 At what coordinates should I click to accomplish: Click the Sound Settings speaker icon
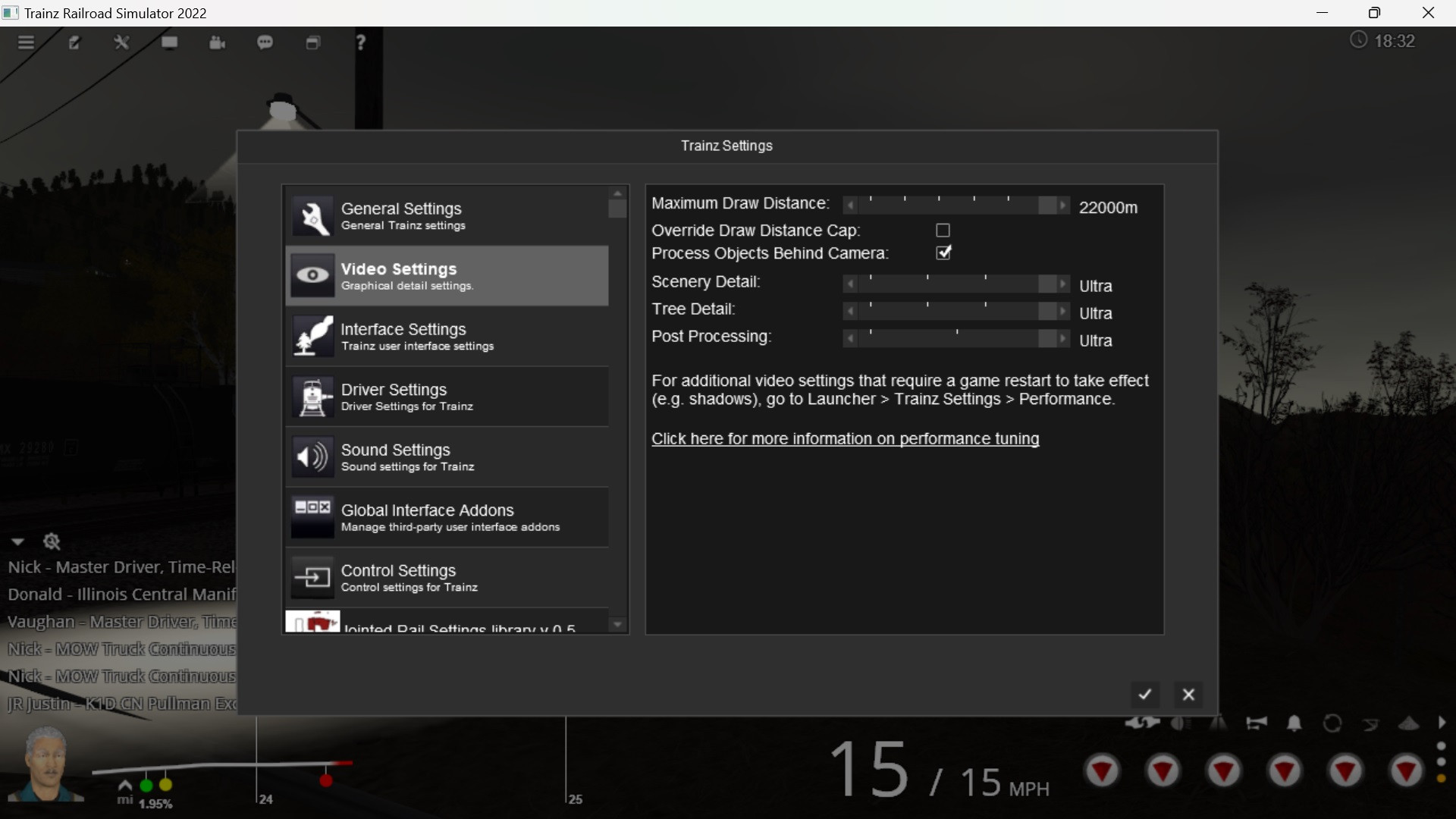pyautogui.click(x=312, y=457)
